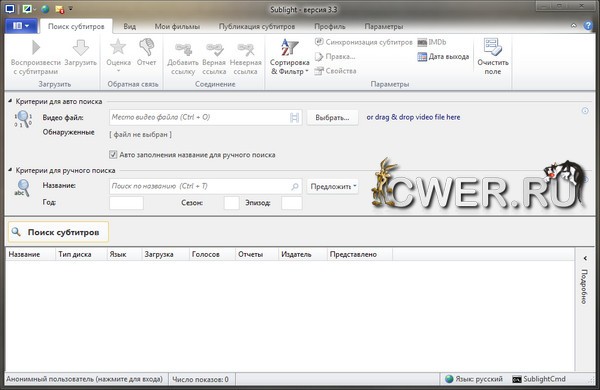600x390 pixels.
Task: Open the Профиль tab
Action: click(x=330, y=26)
